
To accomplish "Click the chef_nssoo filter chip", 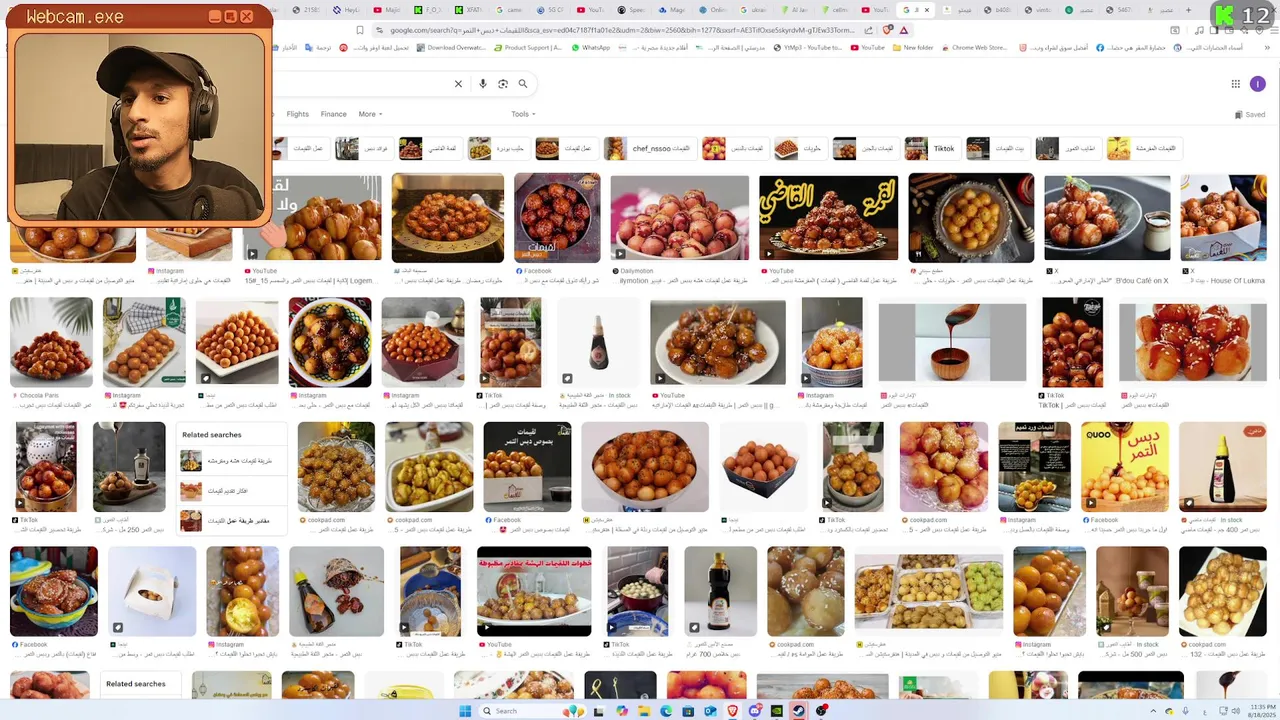I will [649, 148].
